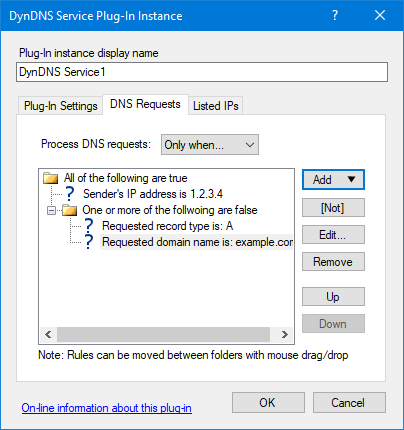Click the Edit... button
The height and width of the screenshot is (430, 404).
(333, 235)
